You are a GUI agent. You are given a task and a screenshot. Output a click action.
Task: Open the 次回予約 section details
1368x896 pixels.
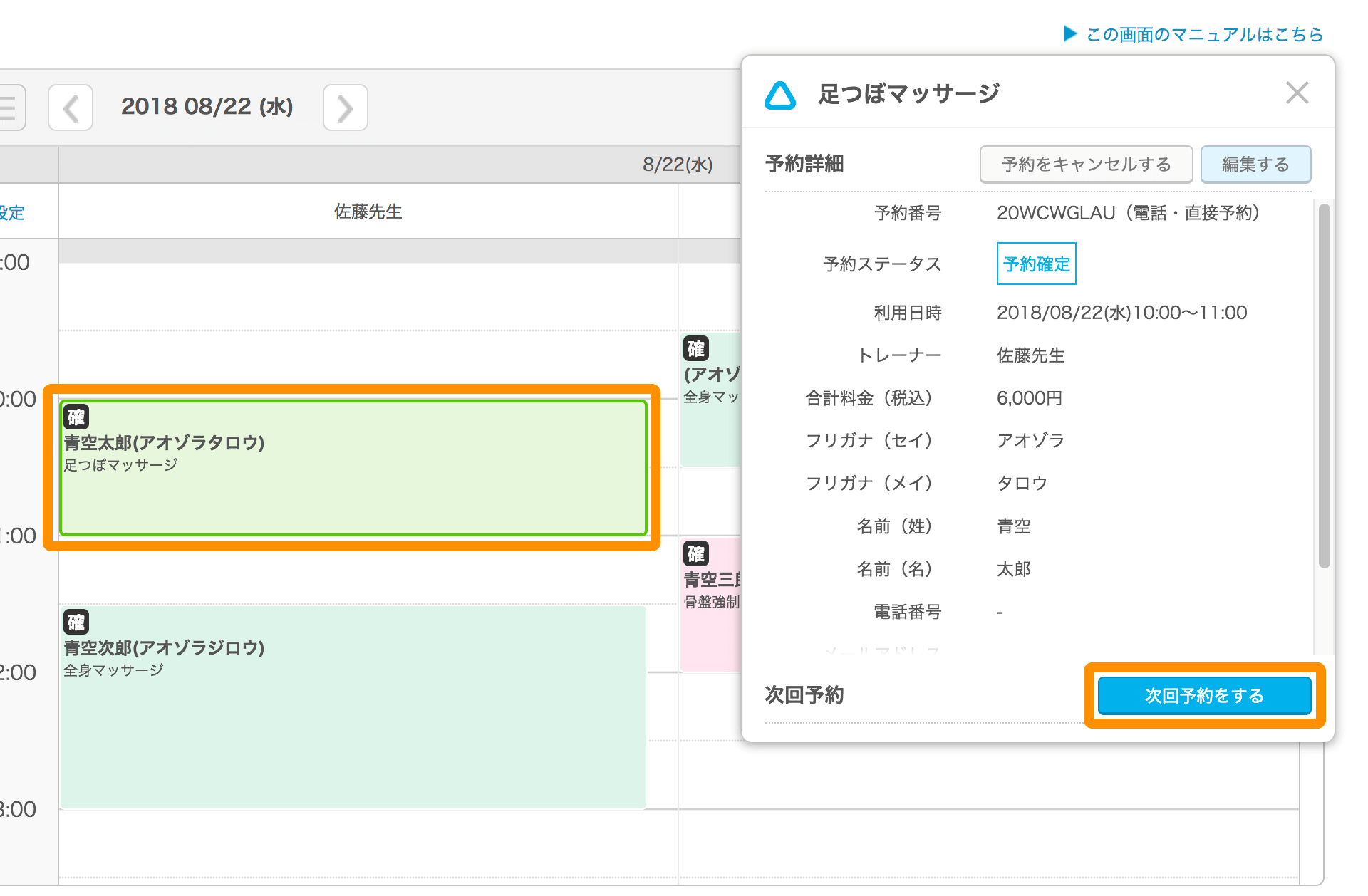(803, 695)
